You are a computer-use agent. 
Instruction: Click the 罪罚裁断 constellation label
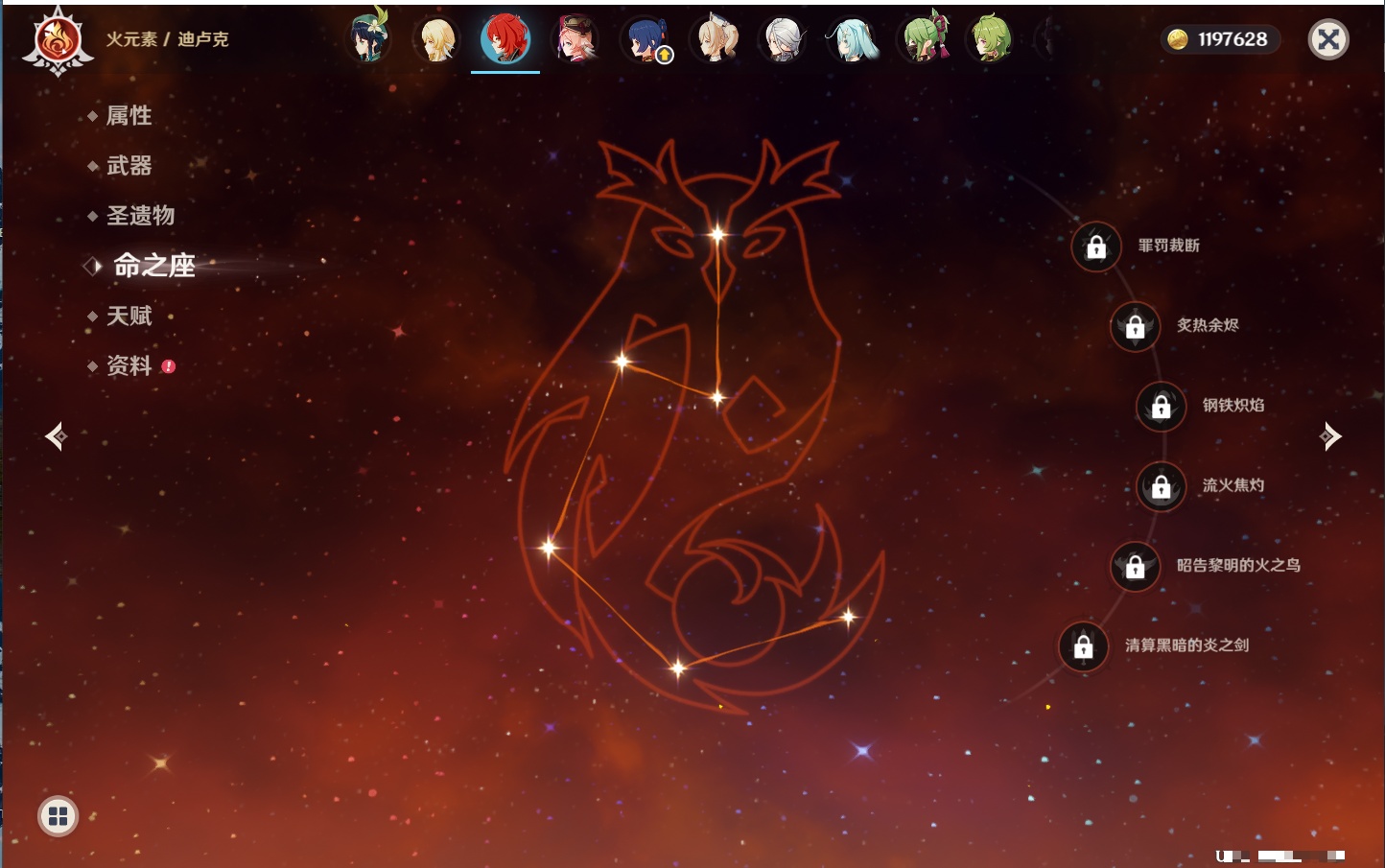pyautogui.click(x=1168, y=246)
